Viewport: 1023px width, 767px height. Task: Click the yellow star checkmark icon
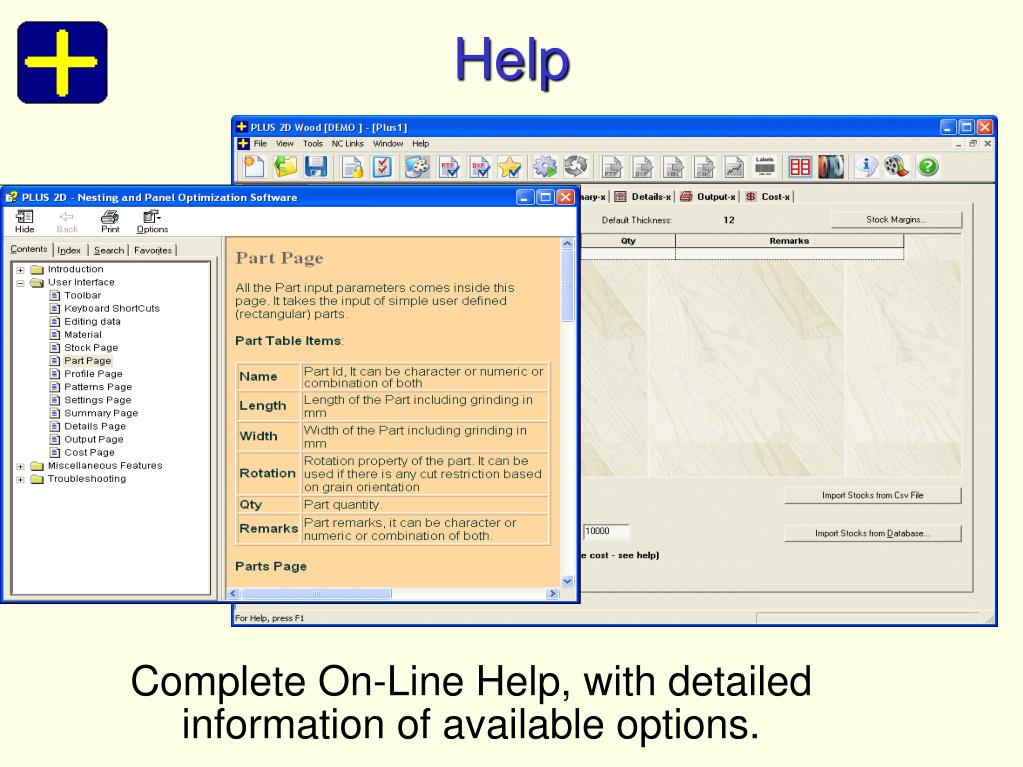pyautogui.click(x=510, y=167)
